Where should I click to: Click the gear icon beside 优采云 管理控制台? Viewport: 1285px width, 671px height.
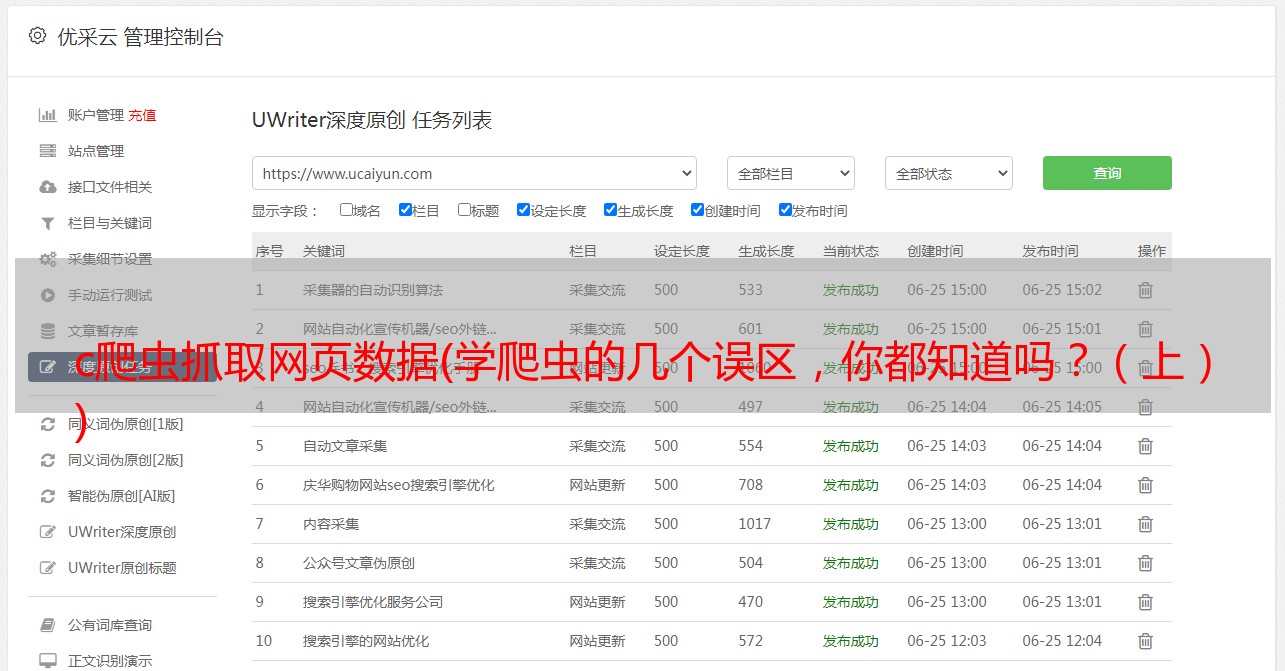tap(37, 36)
